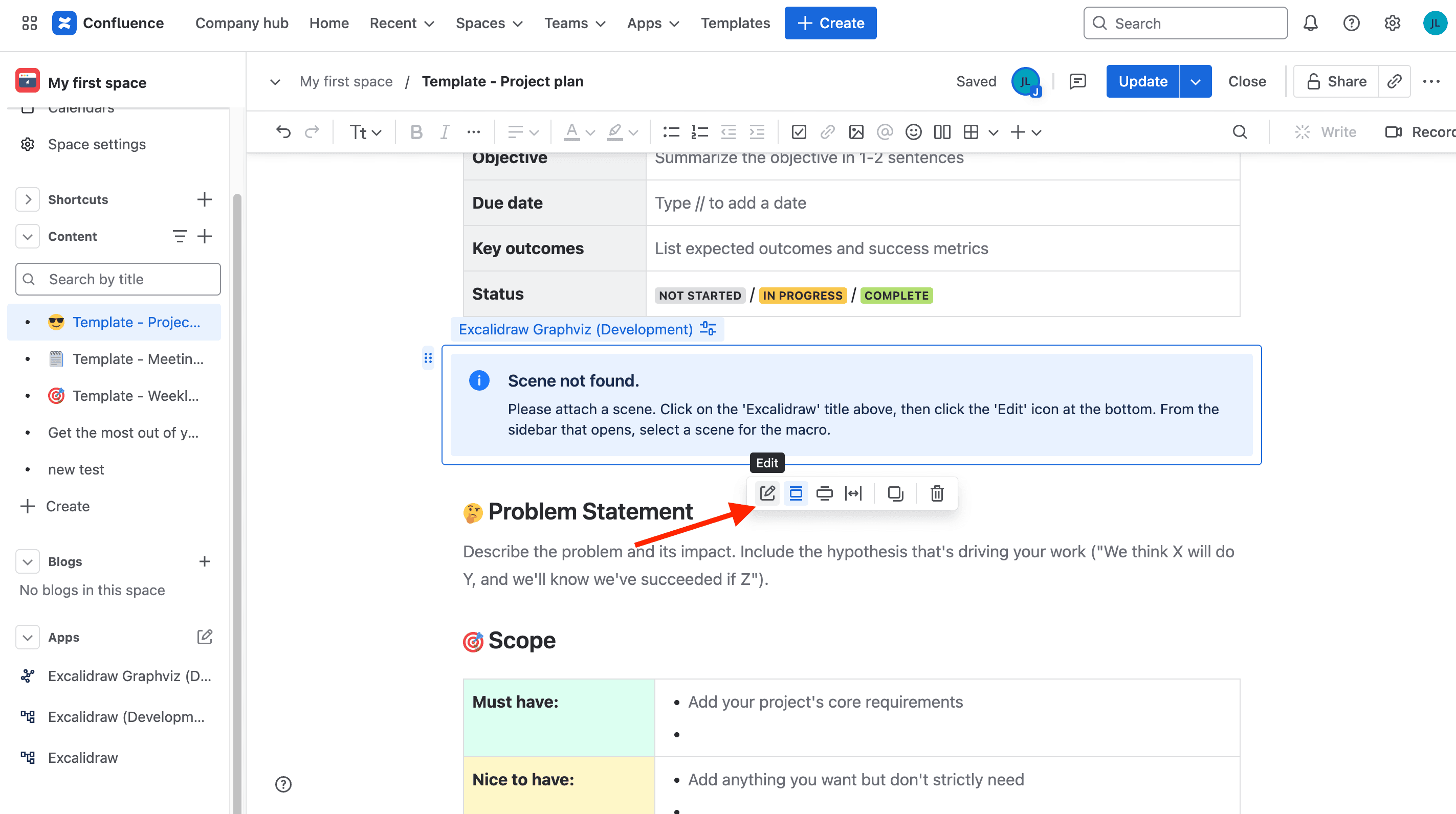Open the Spaces dropdown
Image resolution: width=1456 pixels, height=814 pixels.
(489, 23)
